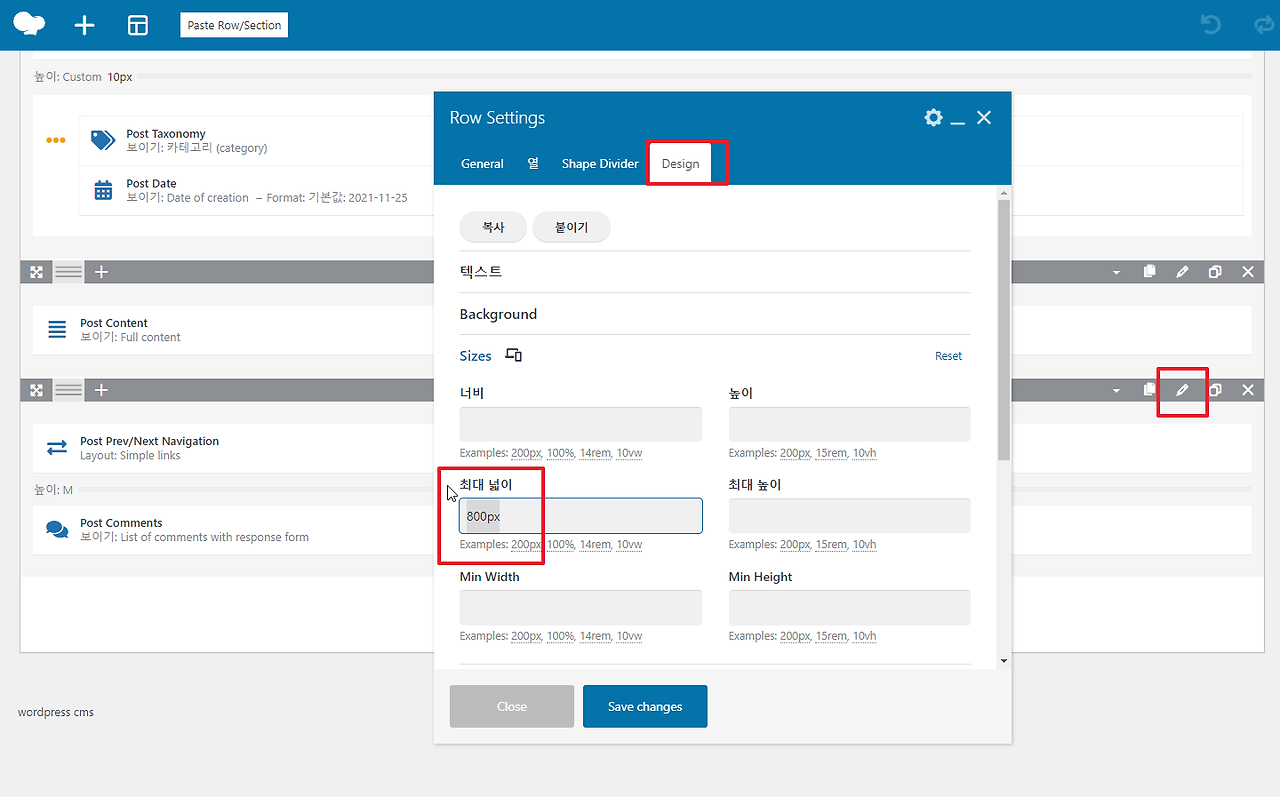Image resolution: width=1280 pixels, height=797 pixels.
Task: Focus the Min Width input field
Action: point(581,607)
